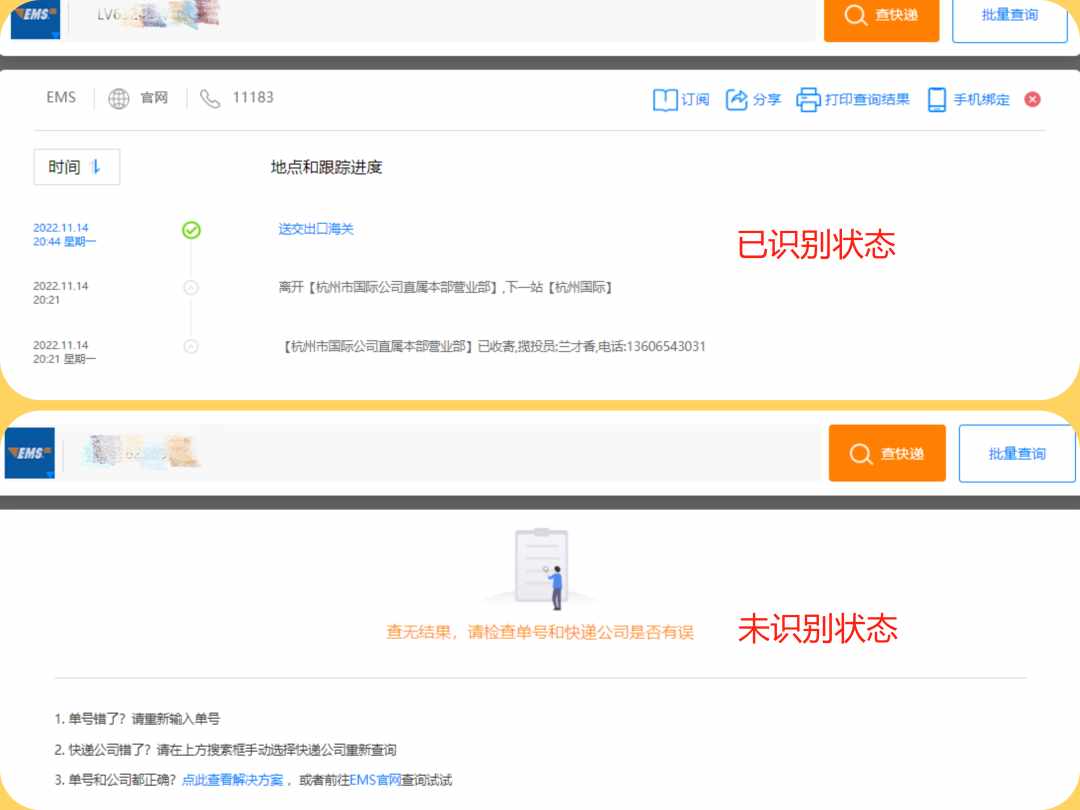This screenshot has width=1080, height=810.
Task: Close the tracking results with the red X
Action: pos(1032,99)
